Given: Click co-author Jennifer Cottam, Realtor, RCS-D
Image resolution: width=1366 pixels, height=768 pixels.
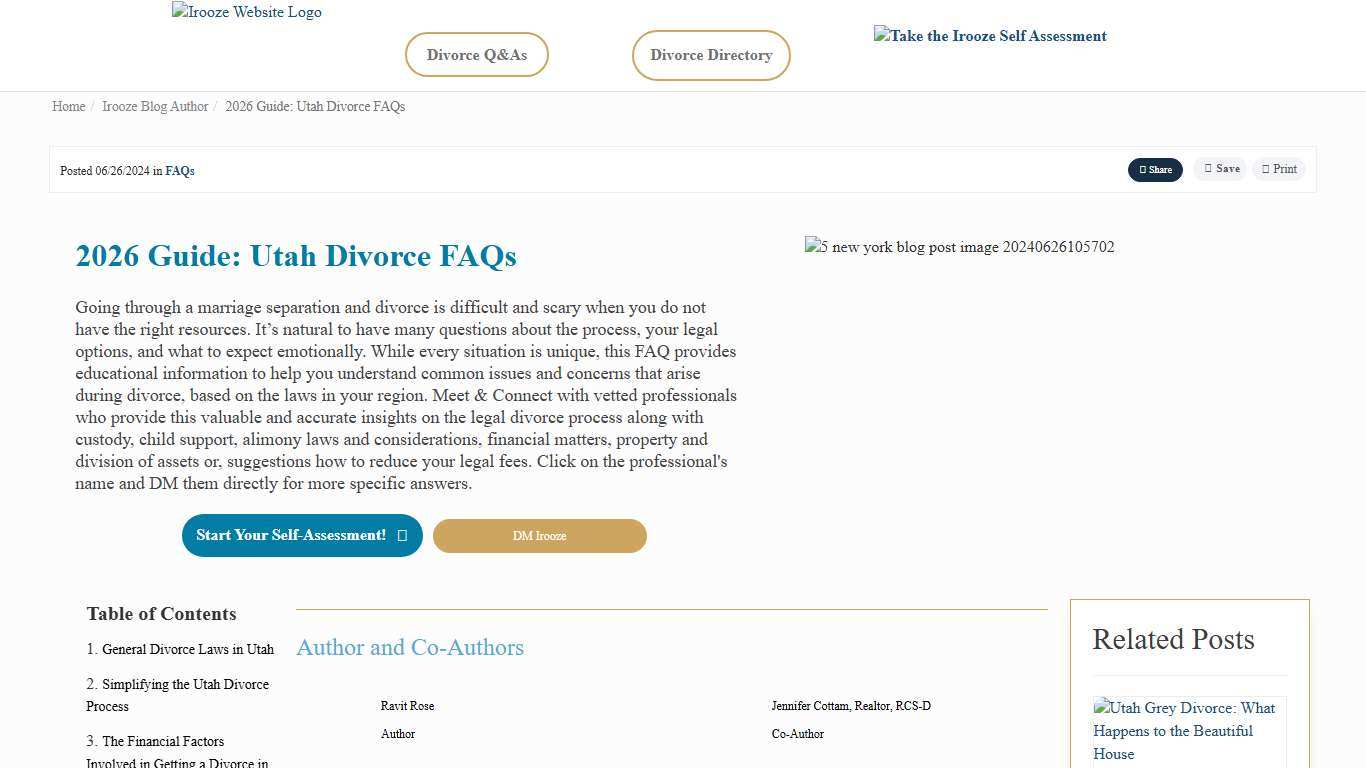Looking at the screenshot, I should coord(850,706).
